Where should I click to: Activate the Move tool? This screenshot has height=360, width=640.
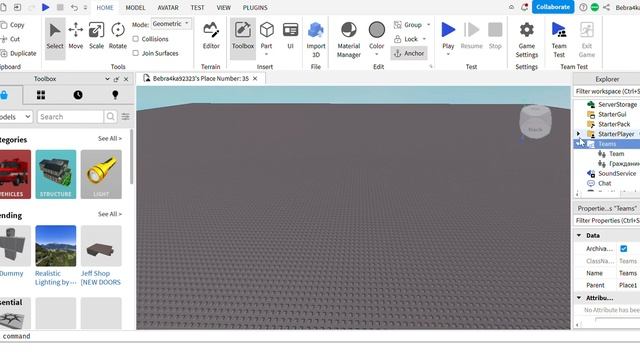[76, 37]
